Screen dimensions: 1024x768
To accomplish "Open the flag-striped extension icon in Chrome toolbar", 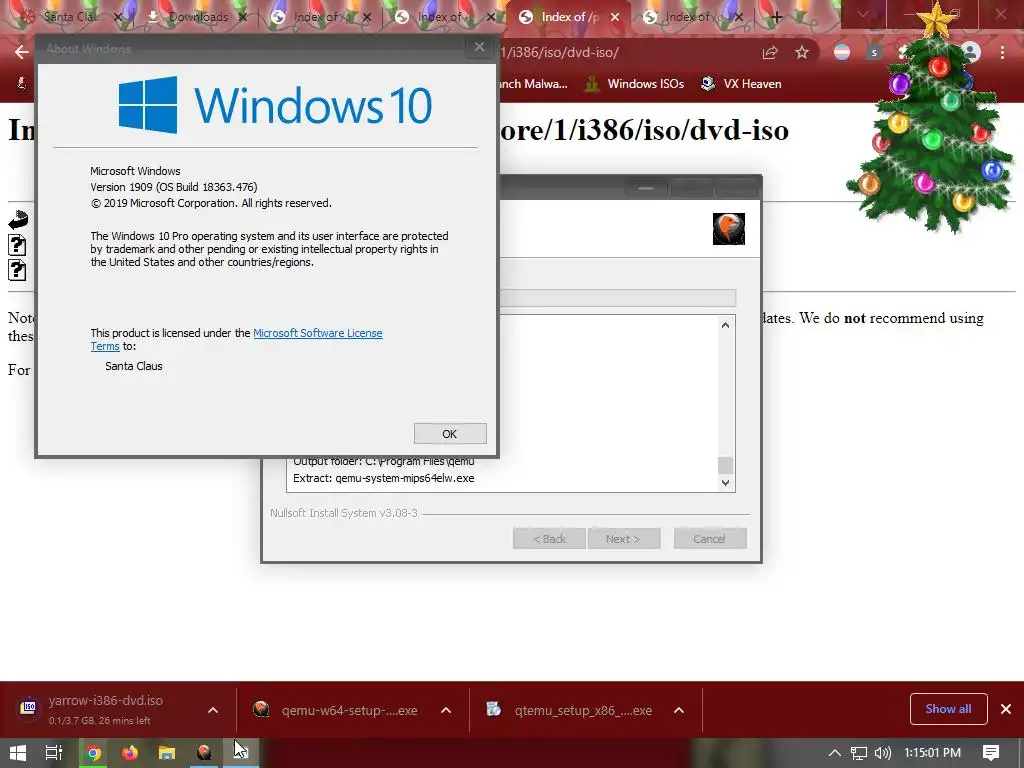I will (842, 52).
